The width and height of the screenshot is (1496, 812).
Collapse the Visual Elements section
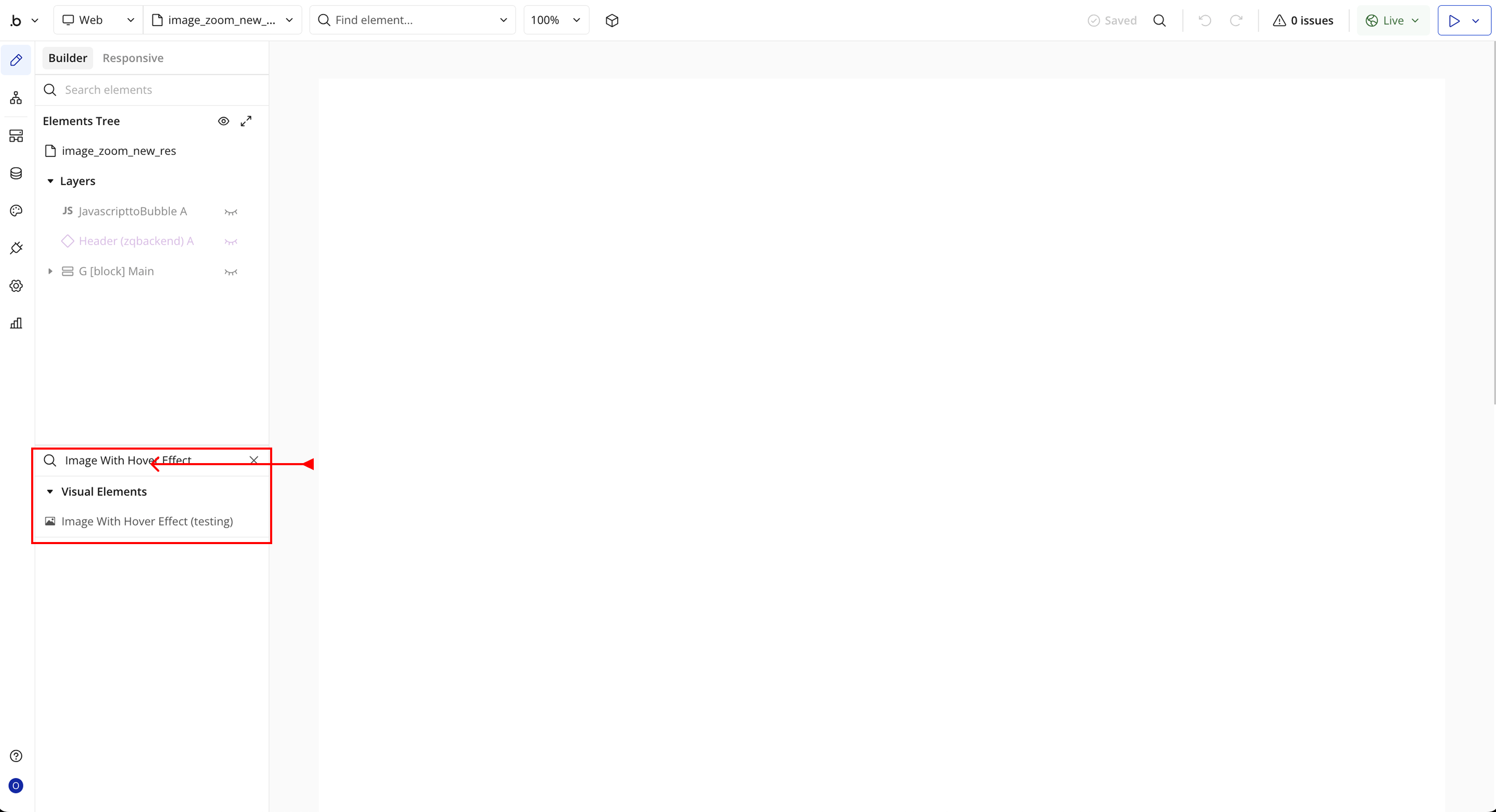point(50,492)
